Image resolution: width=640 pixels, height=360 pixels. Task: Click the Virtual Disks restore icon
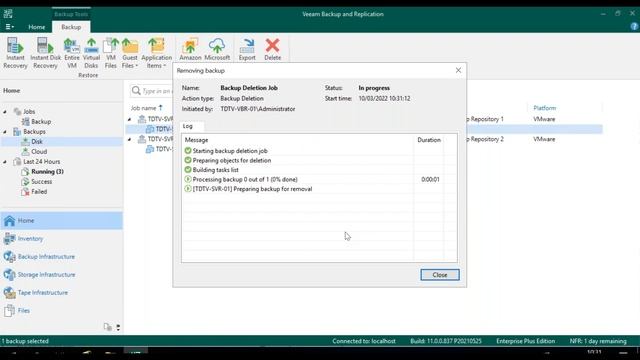coord(91,53)
